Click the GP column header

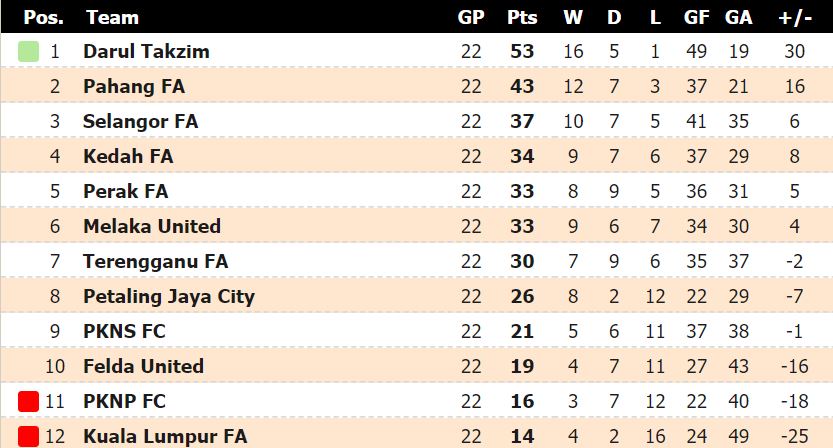[471, 17]
